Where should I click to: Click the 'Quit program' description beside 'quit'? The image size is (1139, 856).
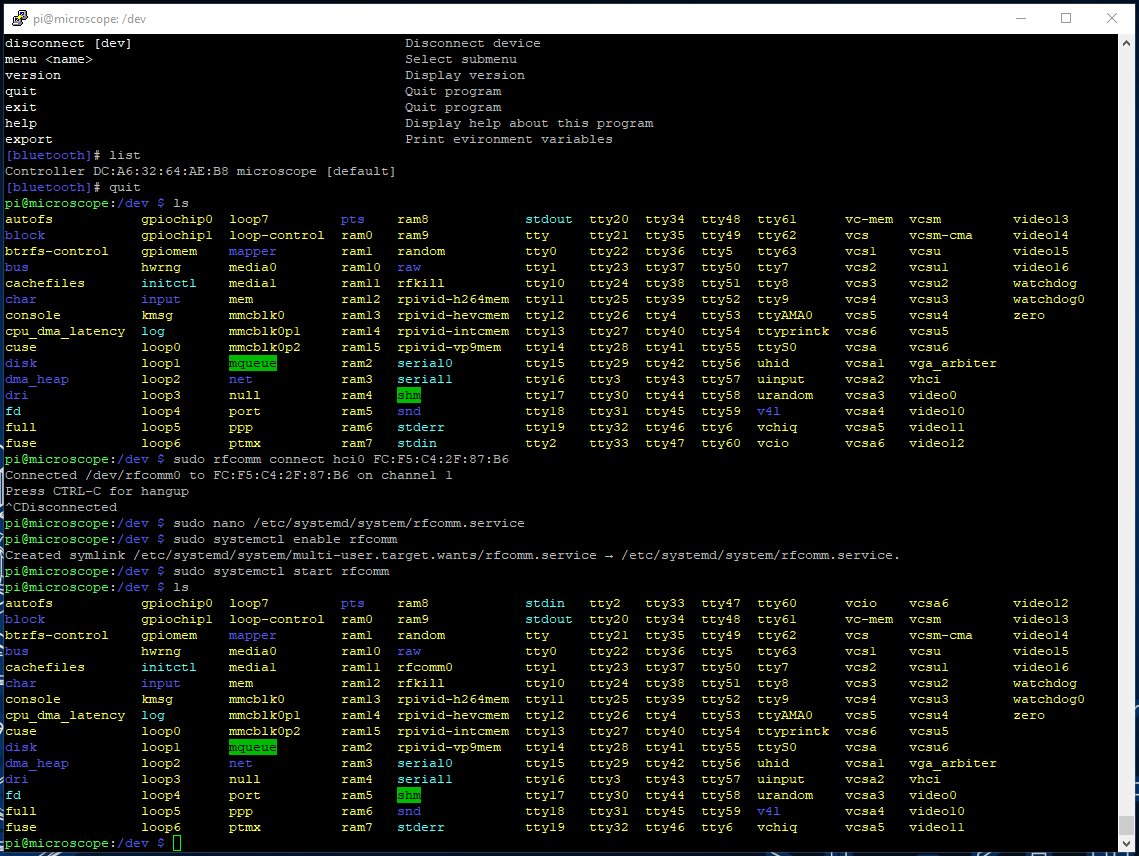click(453, 92)
